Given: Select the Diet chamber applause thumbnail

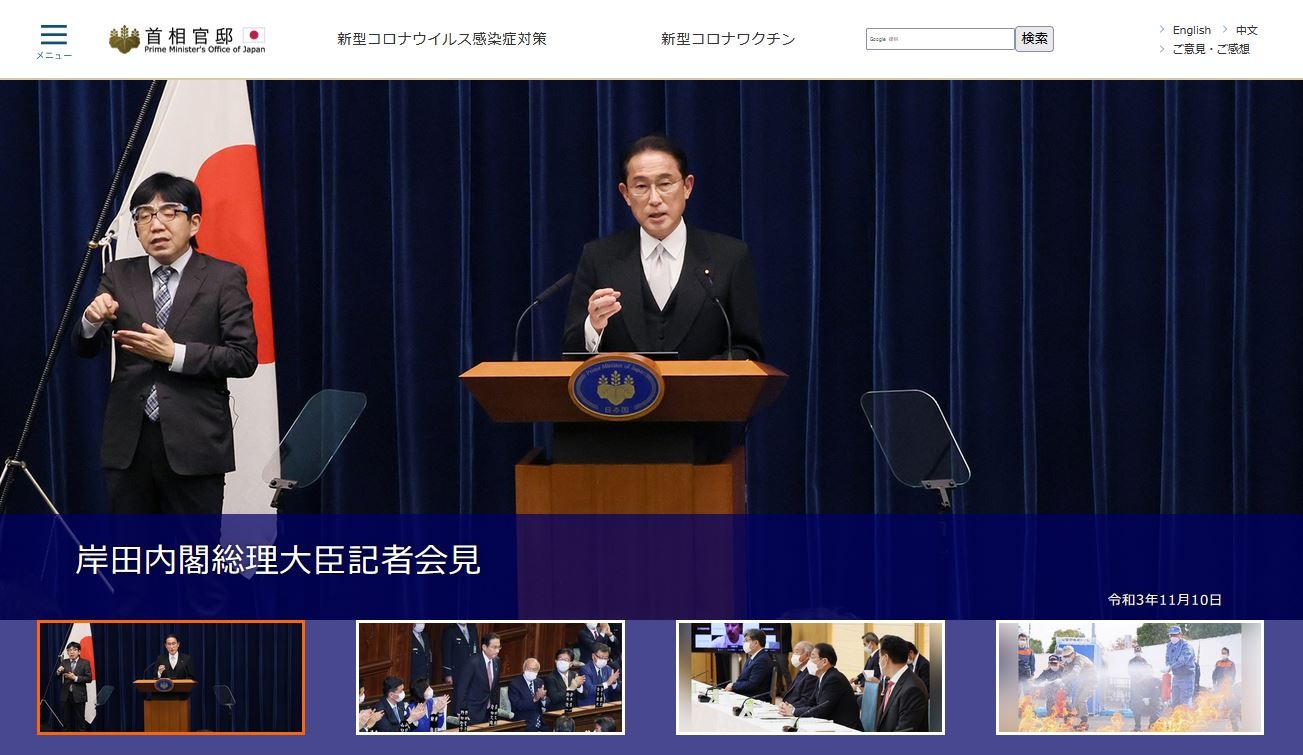Looking at the screenshot, I should tap(490, 678).
